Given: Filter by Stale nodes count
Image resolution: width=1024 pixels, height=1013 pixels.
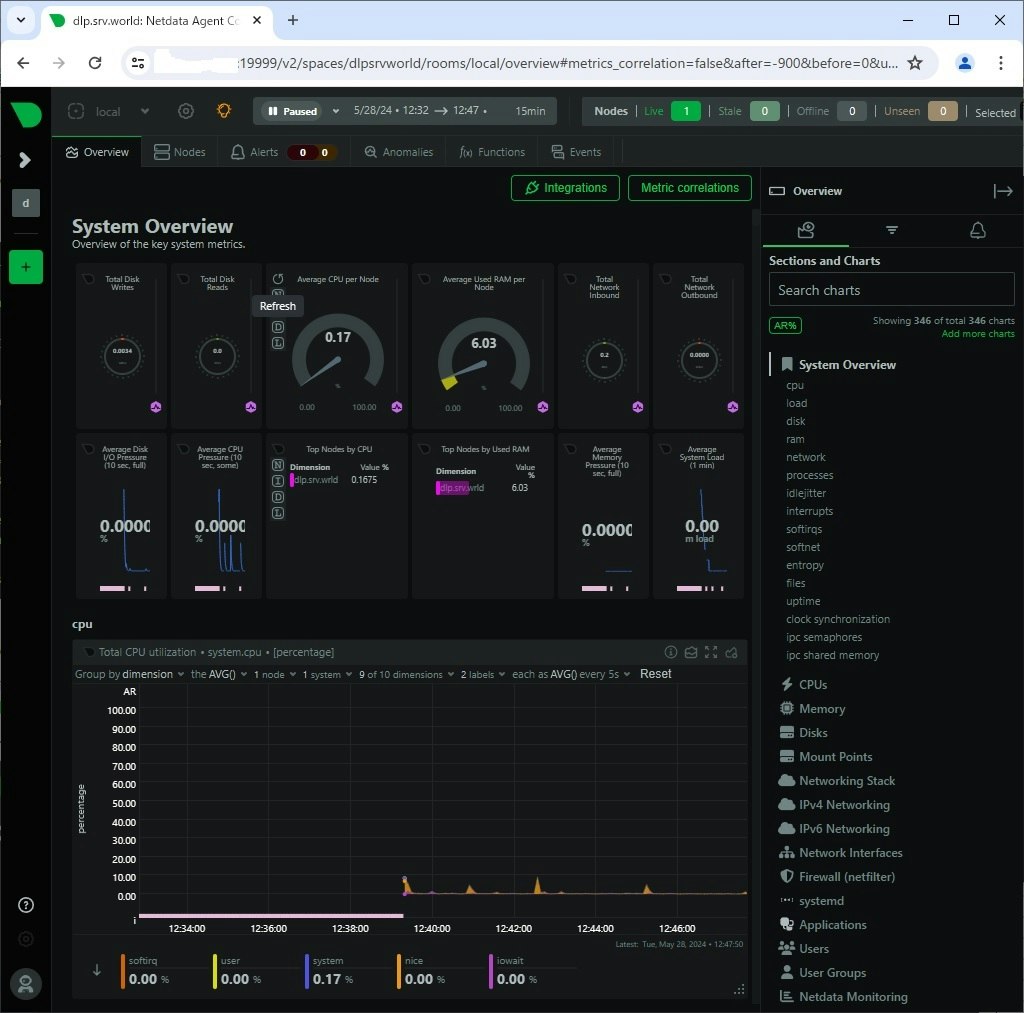Looking at the screenshot, I should (x=764, y=111).
